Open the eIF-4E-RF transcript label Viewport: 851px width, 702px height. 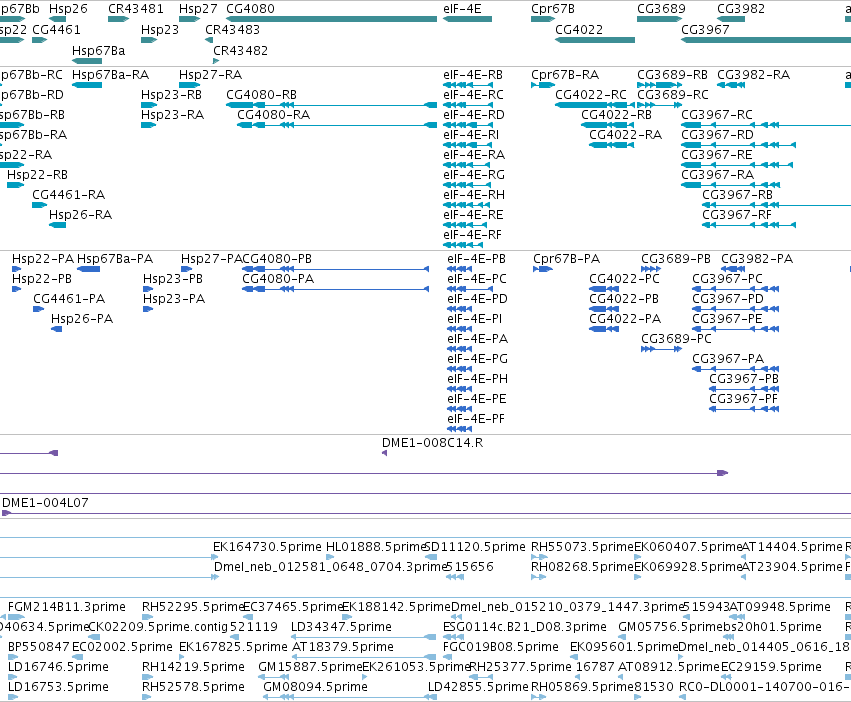(473, 235)
